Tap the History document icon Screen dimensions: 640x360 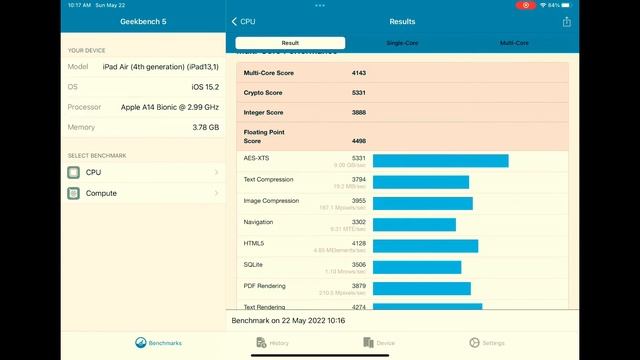[x=261, y=342]
